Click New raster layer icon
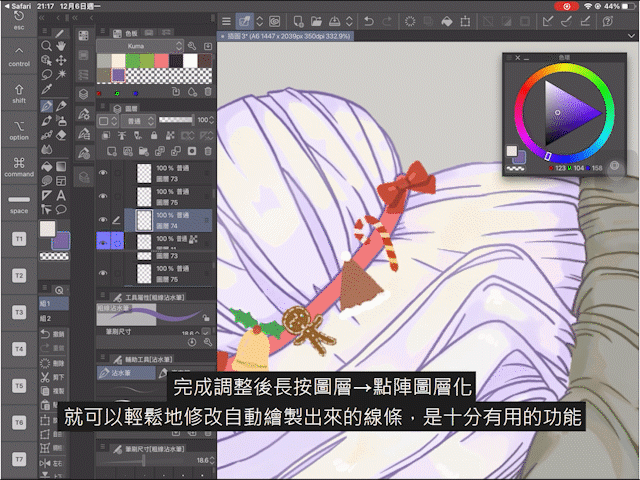 (111, 151)
